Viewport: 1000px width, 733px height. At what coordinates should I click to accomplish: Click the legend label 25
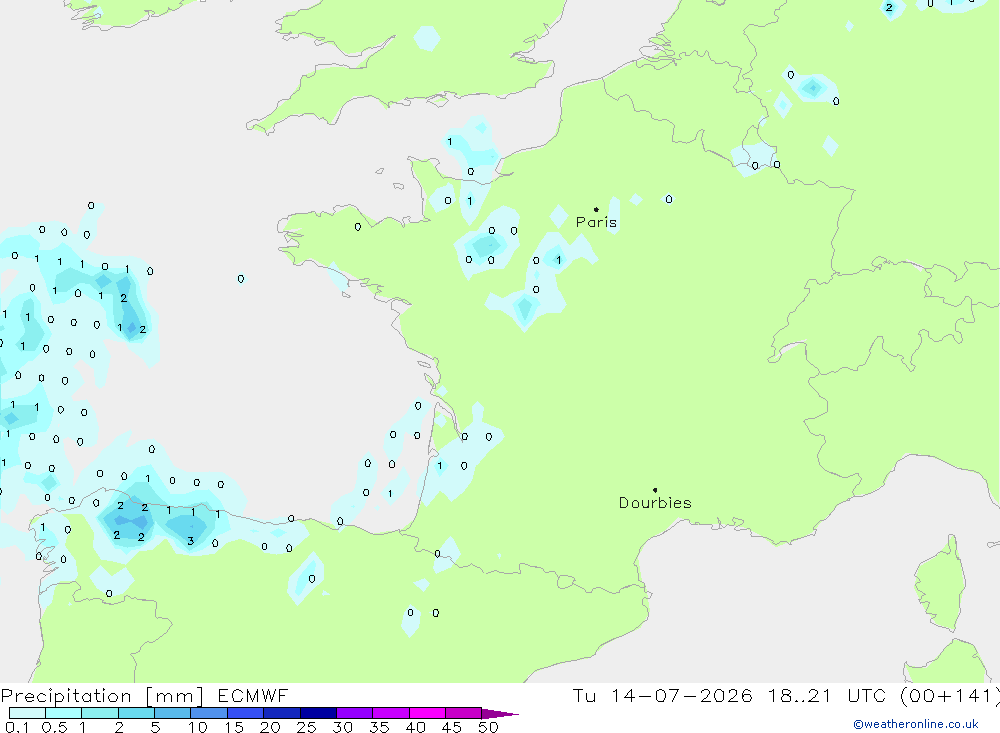point(306,727)
